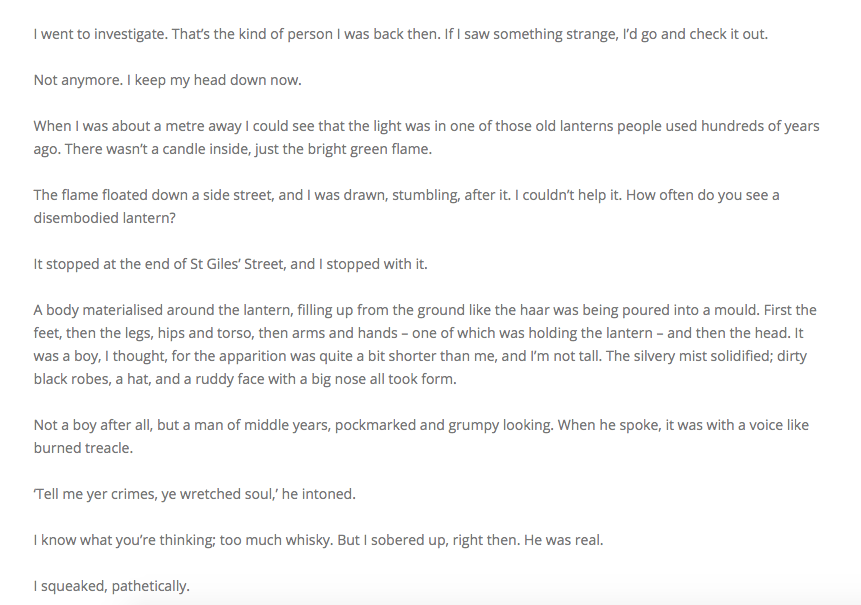Click the line starting 'was a boy, I thought'

point(400,356)
